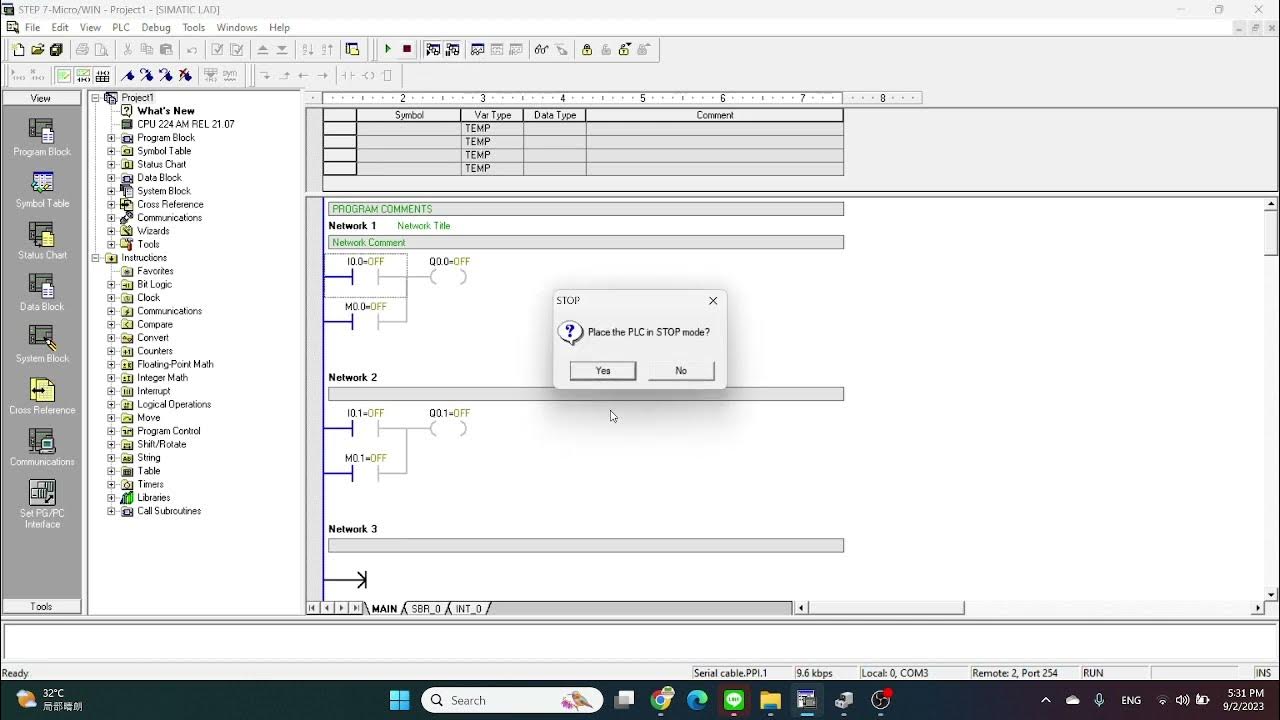Click the Line Right ladder toolbar icon
The height and width of the screenshot is (720, 1280).
point(322,75)
